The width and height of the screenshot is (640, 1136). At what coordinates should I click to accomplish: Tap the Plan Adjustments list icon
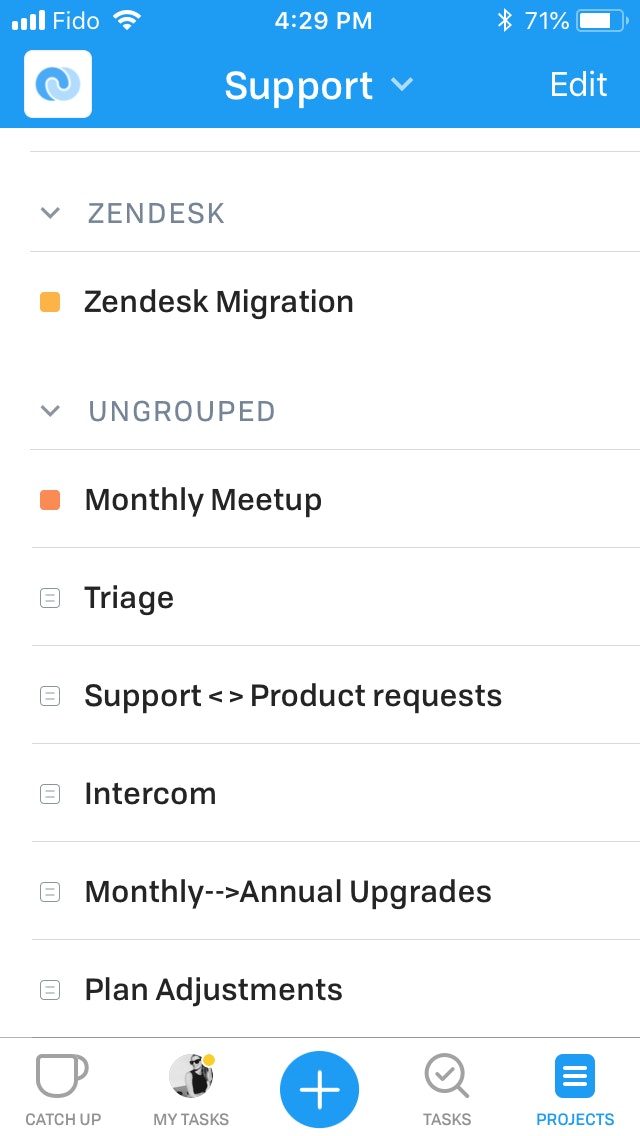click(x=49, y=990)
